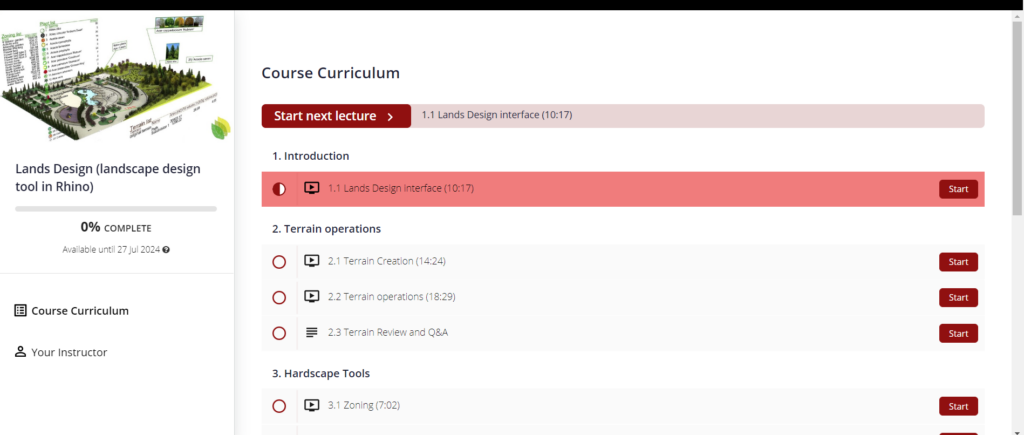Image resolution: width=1024 pixels, height=435 pixels.
Task: Mark 2.1 Terrain Creation completion circle
Action: click(x=279, y=262)
